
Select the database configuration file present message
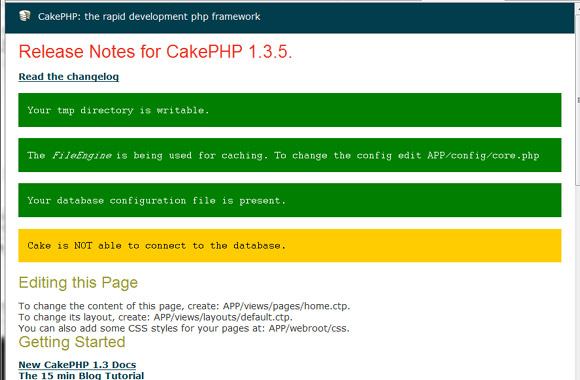290,200
